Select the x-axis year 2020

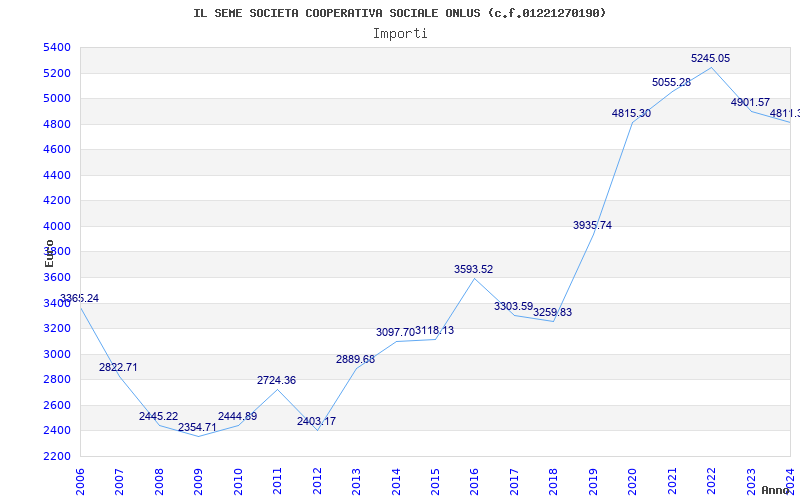633,482
